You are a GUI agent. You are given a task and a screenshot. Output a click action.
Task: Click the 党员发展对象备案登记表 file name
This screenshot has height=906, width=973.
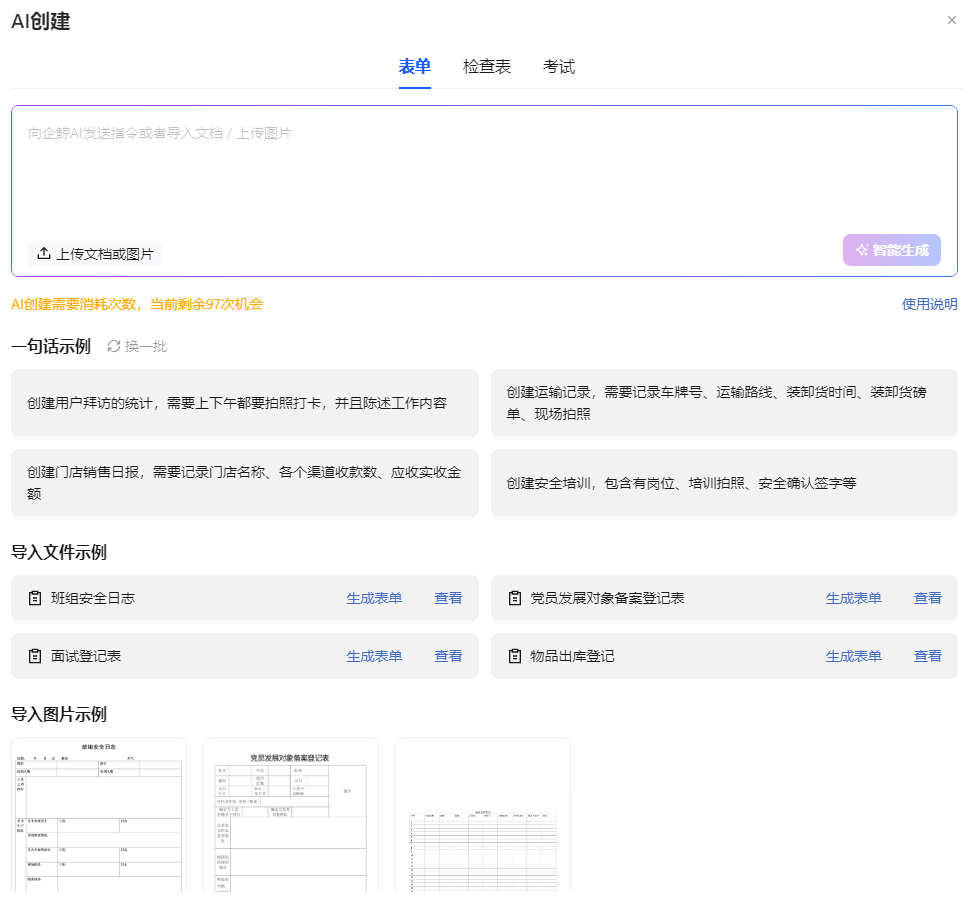pyautogui.click(x=607, y=598)
